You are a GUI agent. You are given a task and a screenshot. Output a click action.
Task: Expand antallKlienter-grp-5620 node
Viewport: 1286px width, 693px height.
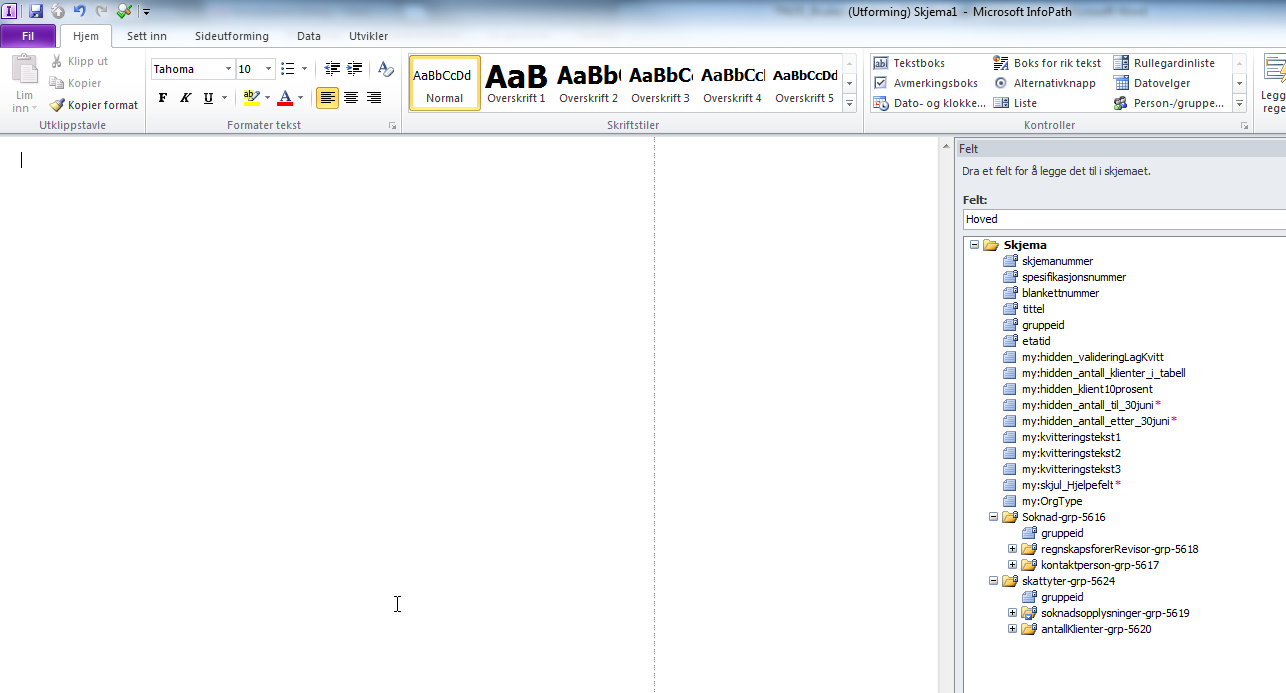click(x=1012, y=629)
